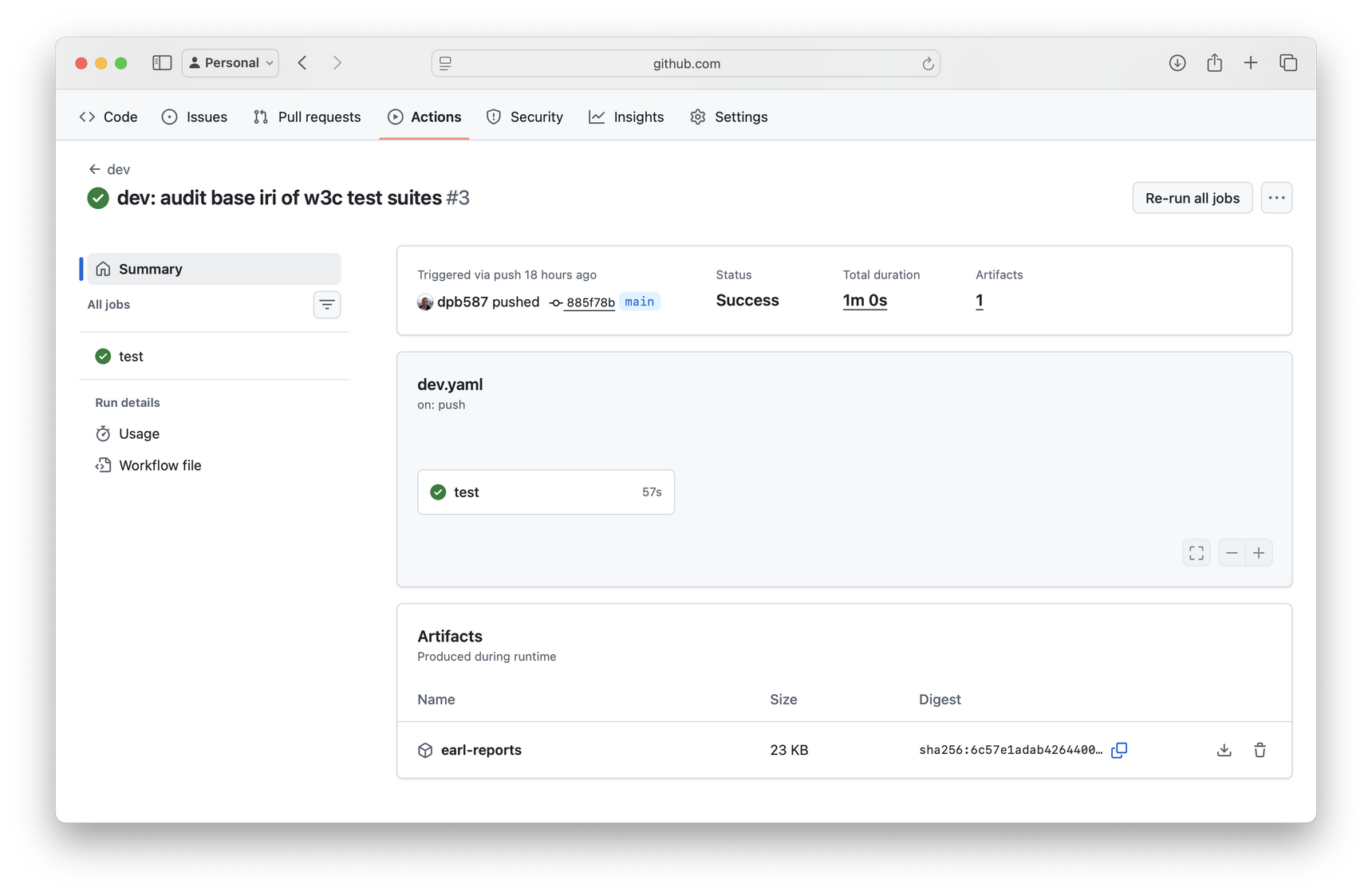Open the filter jobs icon beside All jobs
This screenshot has width=1372, height=896.
pyautogui.click(x=327, y=304)
